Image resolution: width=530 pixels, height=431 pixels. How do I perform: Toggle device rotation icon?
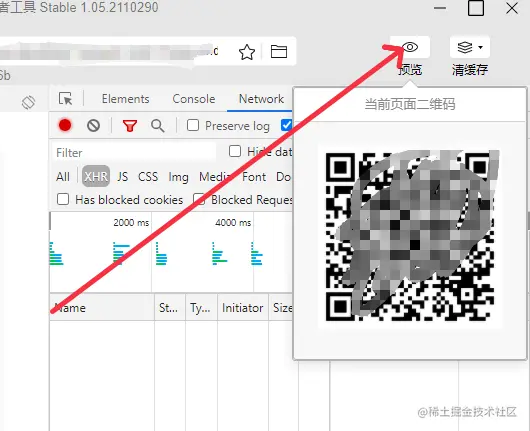[28, 102]
